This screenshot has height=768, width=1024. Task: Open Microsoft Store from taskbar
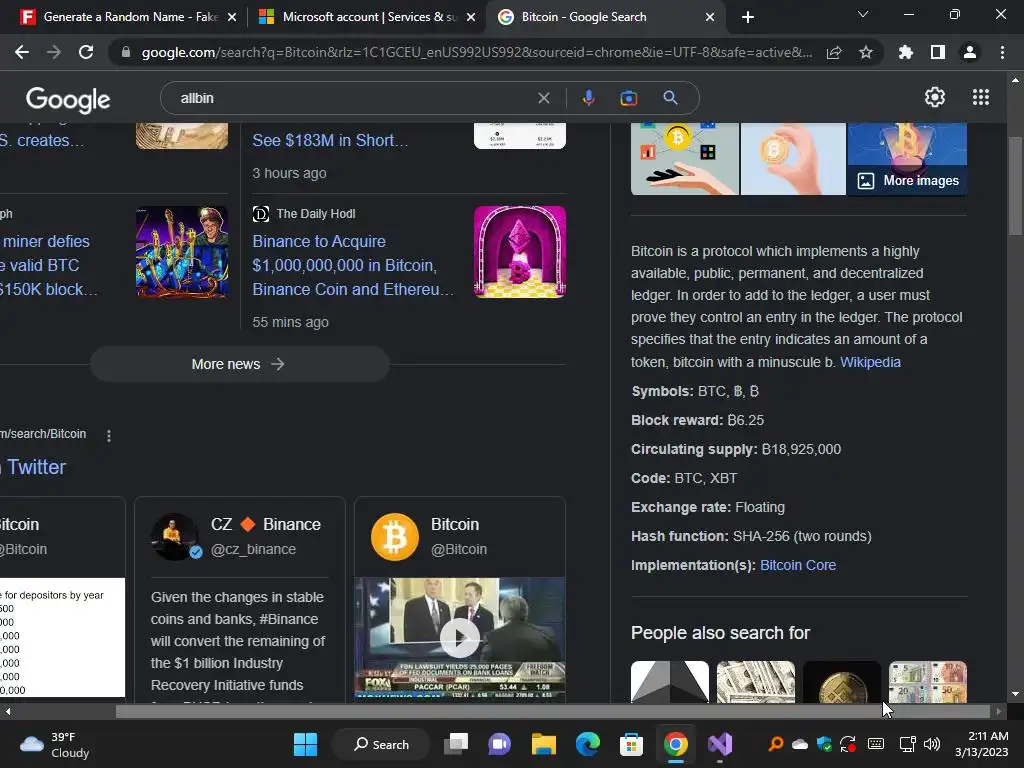coord(632,744)
